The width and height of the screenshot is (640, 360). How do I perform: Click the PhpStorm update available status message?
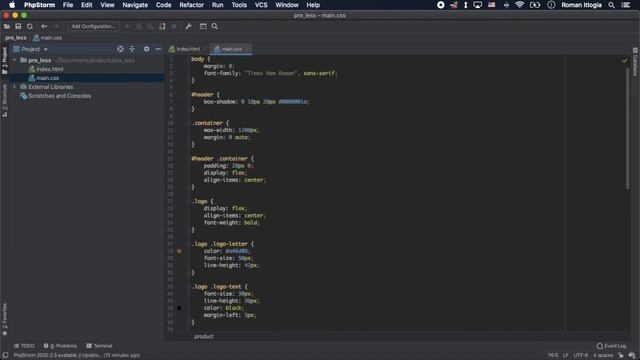pos(77,356)
